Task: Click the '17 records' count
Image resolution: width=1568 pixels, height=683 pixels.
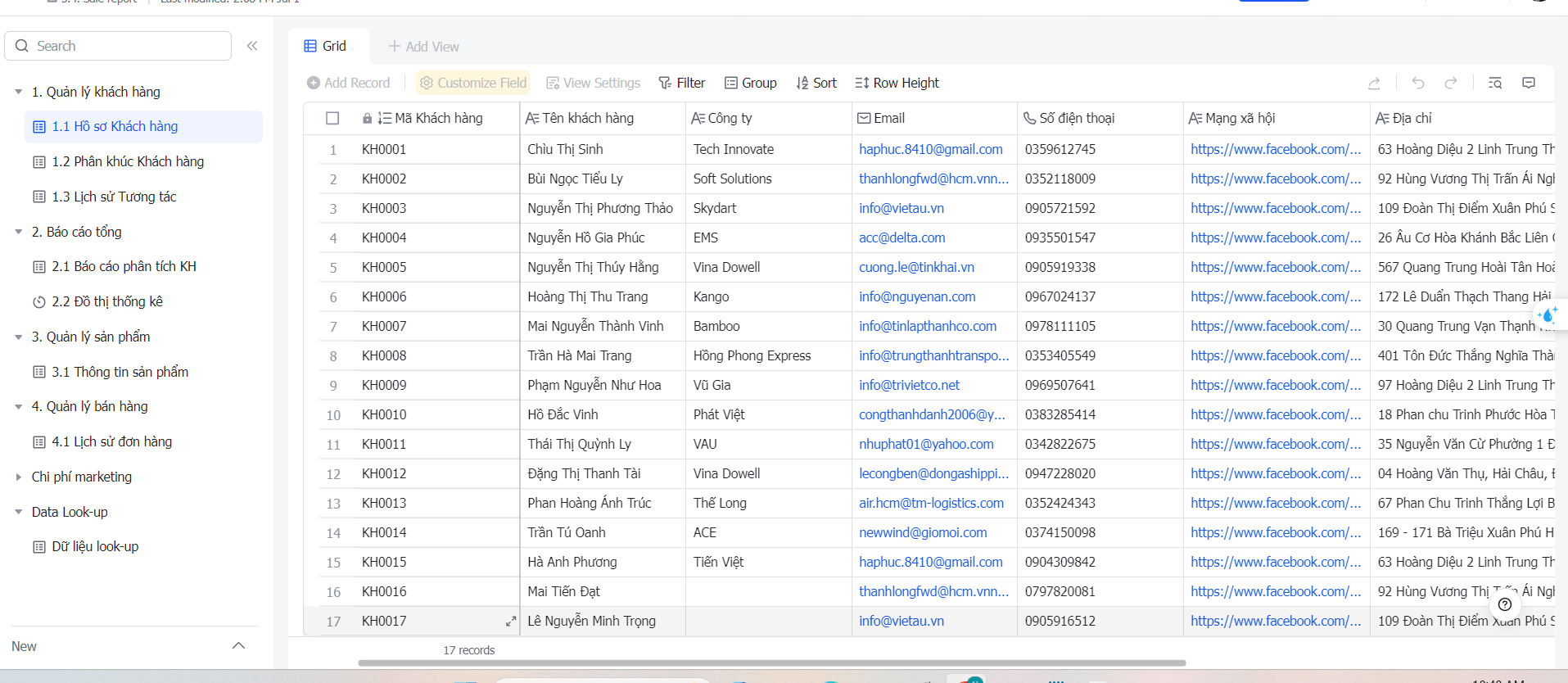Action: [469, 650]
